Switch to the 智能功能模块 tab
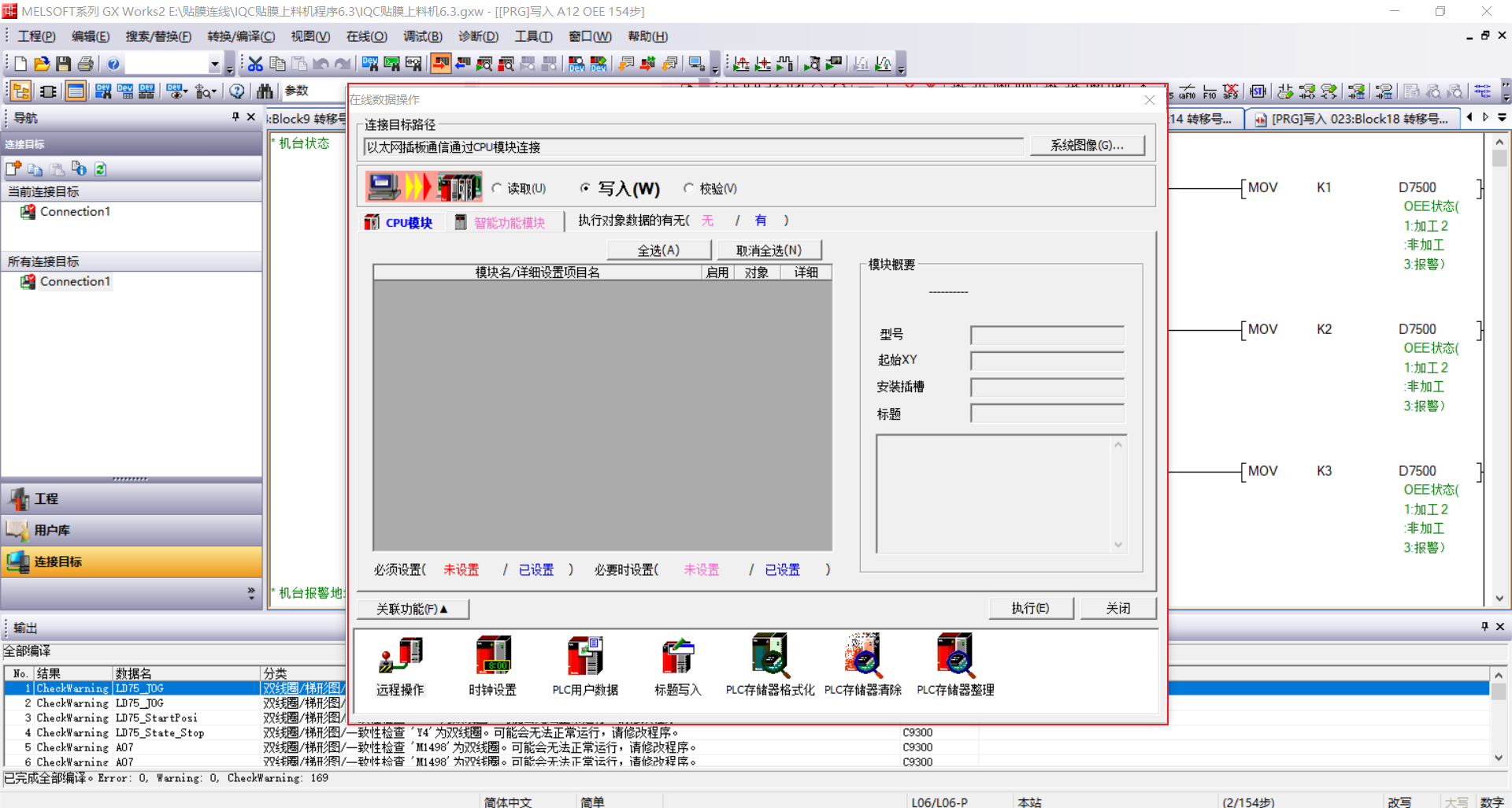The width and height of the screenshot is (1512, 808). click(x=509, y=223)
